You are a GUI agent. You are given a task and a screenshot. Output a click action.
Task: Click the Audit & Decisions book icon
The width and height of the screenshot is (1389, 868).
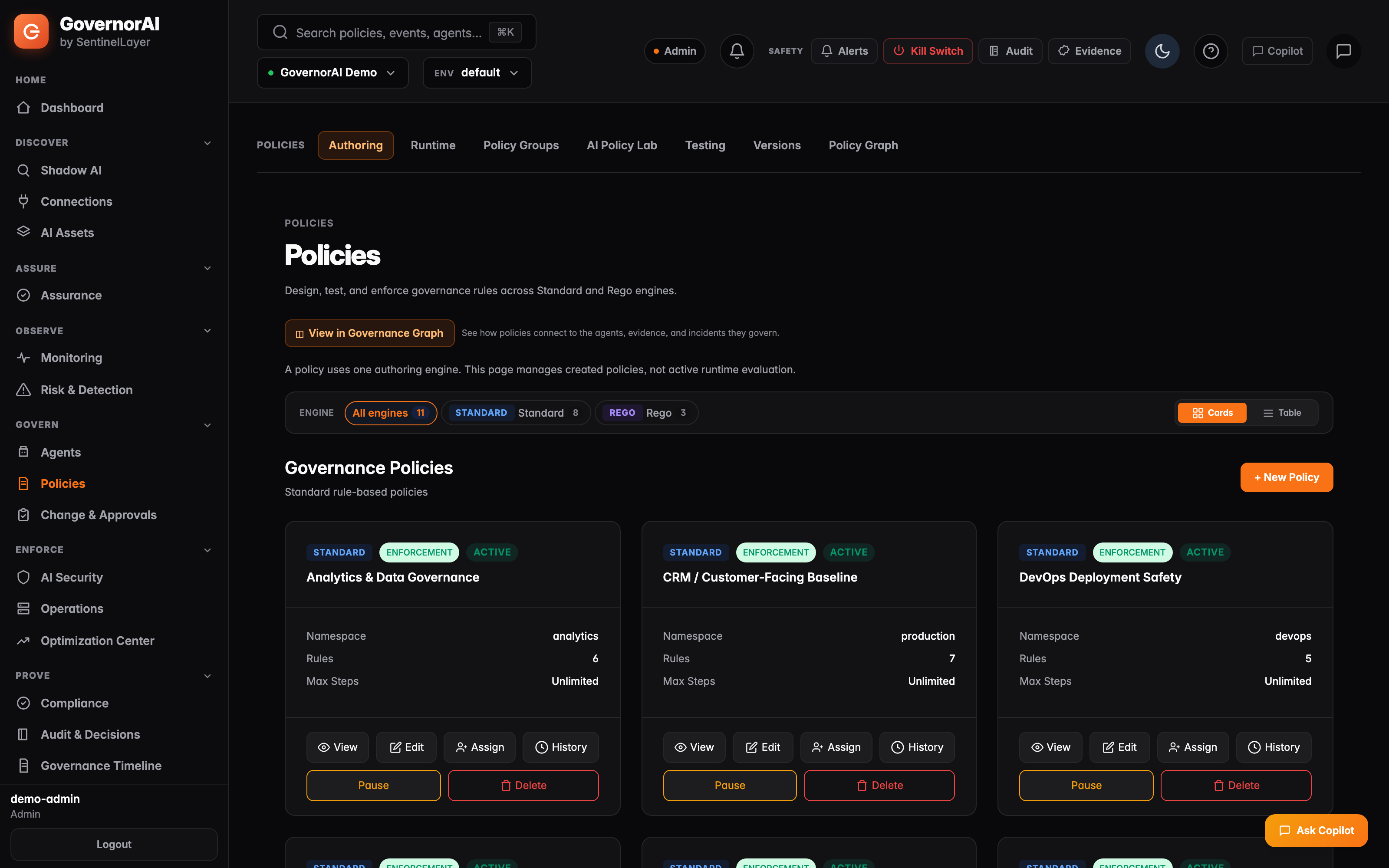23,734
